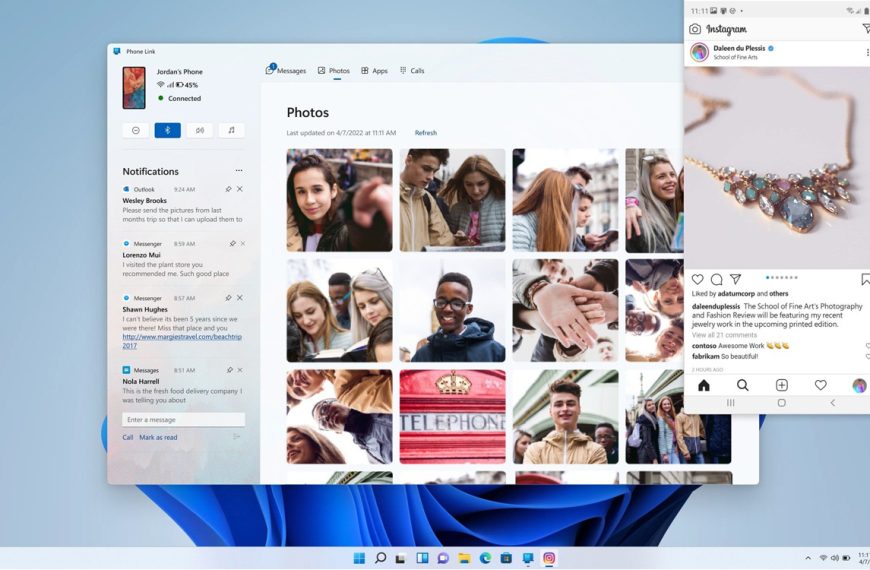The height and width of the screenshot is (570, 870).
Task: Create new Instagram post plus icon
Action: (x=781, y=385)
